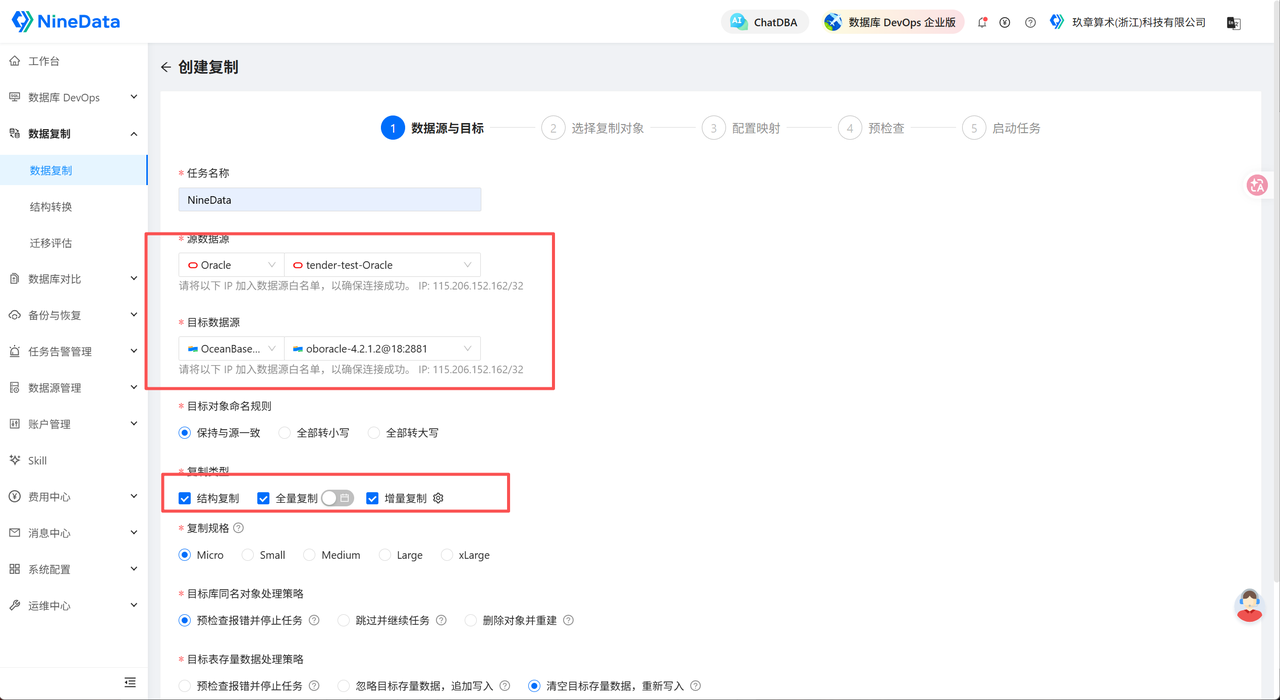Image resolution: width=1280 pixels, height=700 pixels.
Task: Click the 运维中心 wrench icon
Action: tap(15, 605)
